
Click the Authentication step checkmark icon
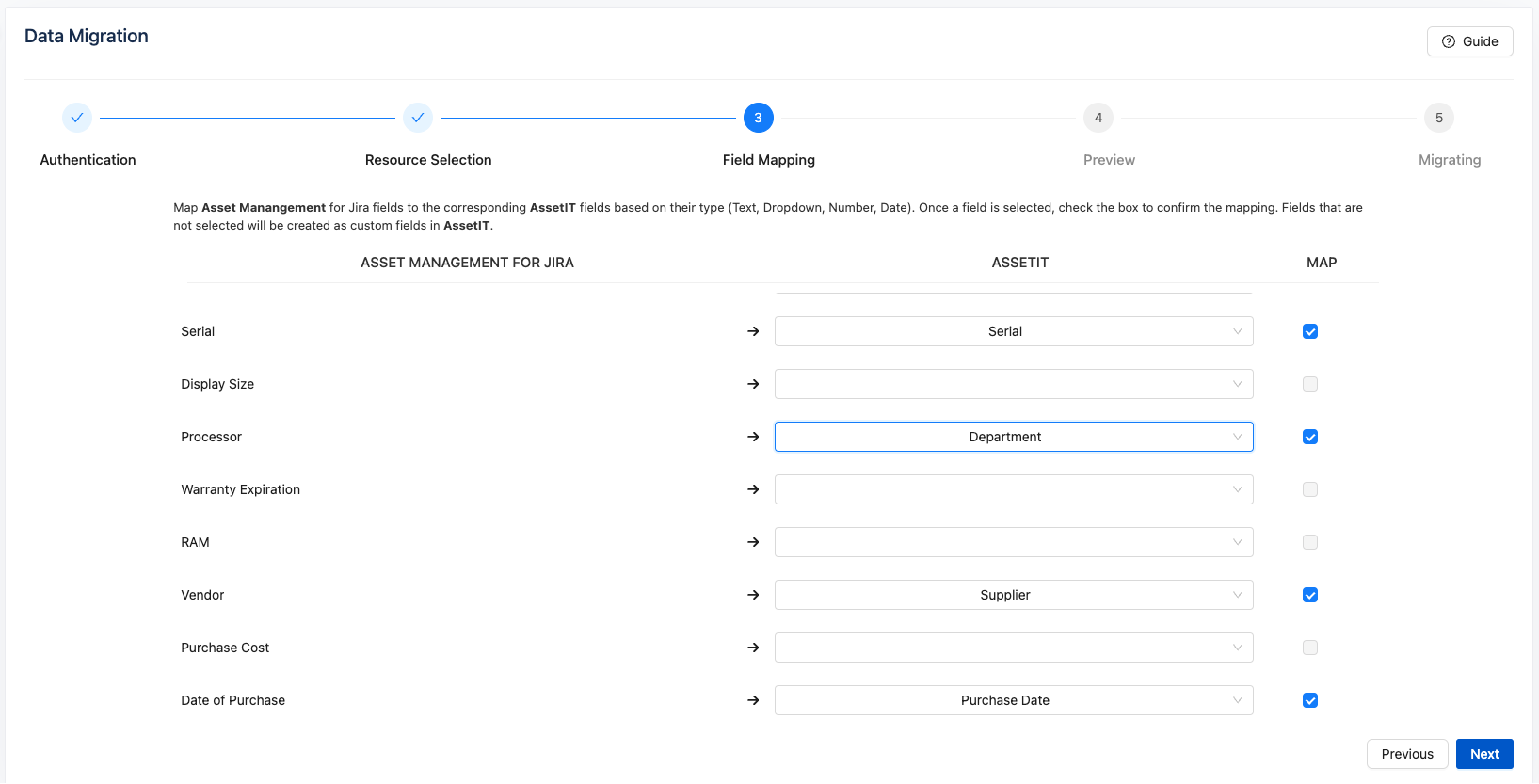(77, 118)
